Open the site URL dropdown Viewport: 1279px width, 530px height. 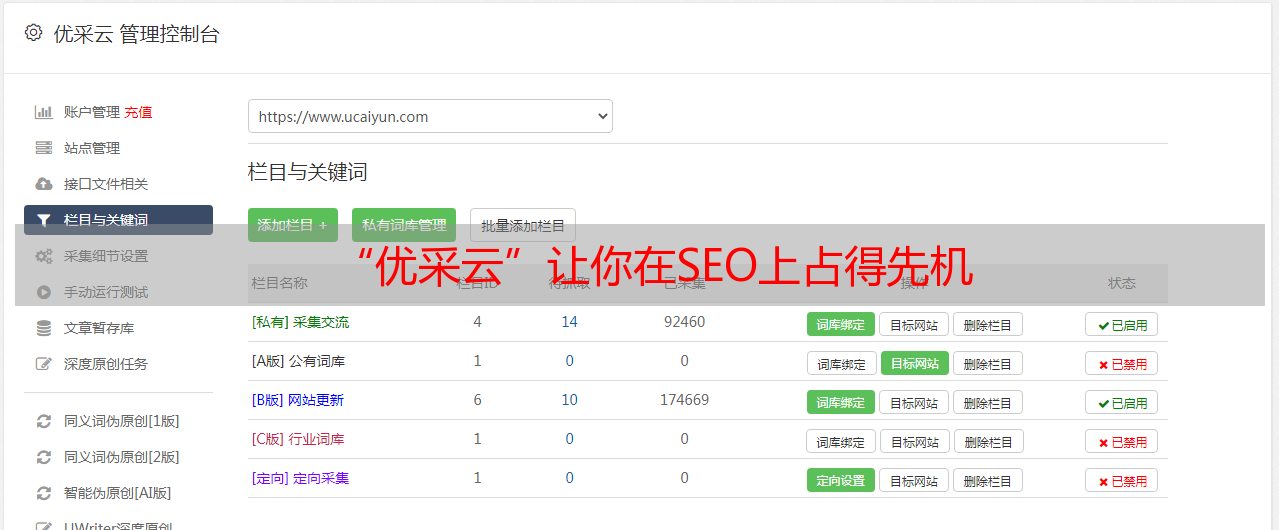point(430,116)
